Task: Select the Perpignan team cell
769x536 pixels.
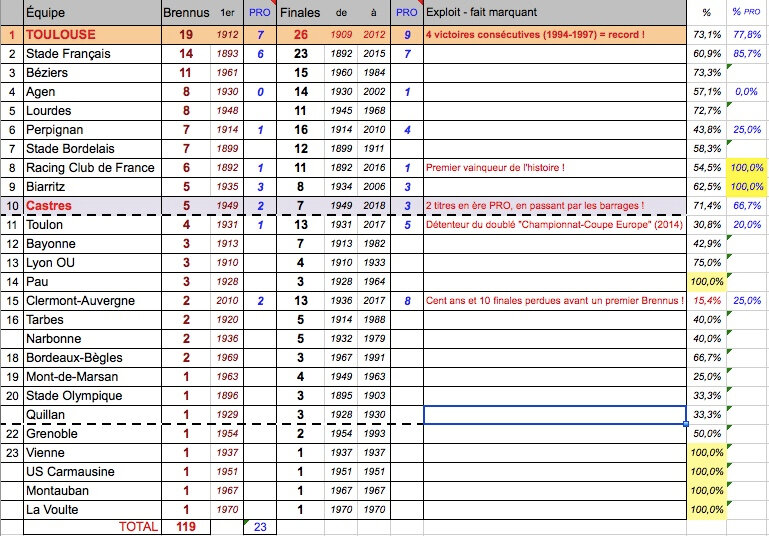Action: pos(92,130)
